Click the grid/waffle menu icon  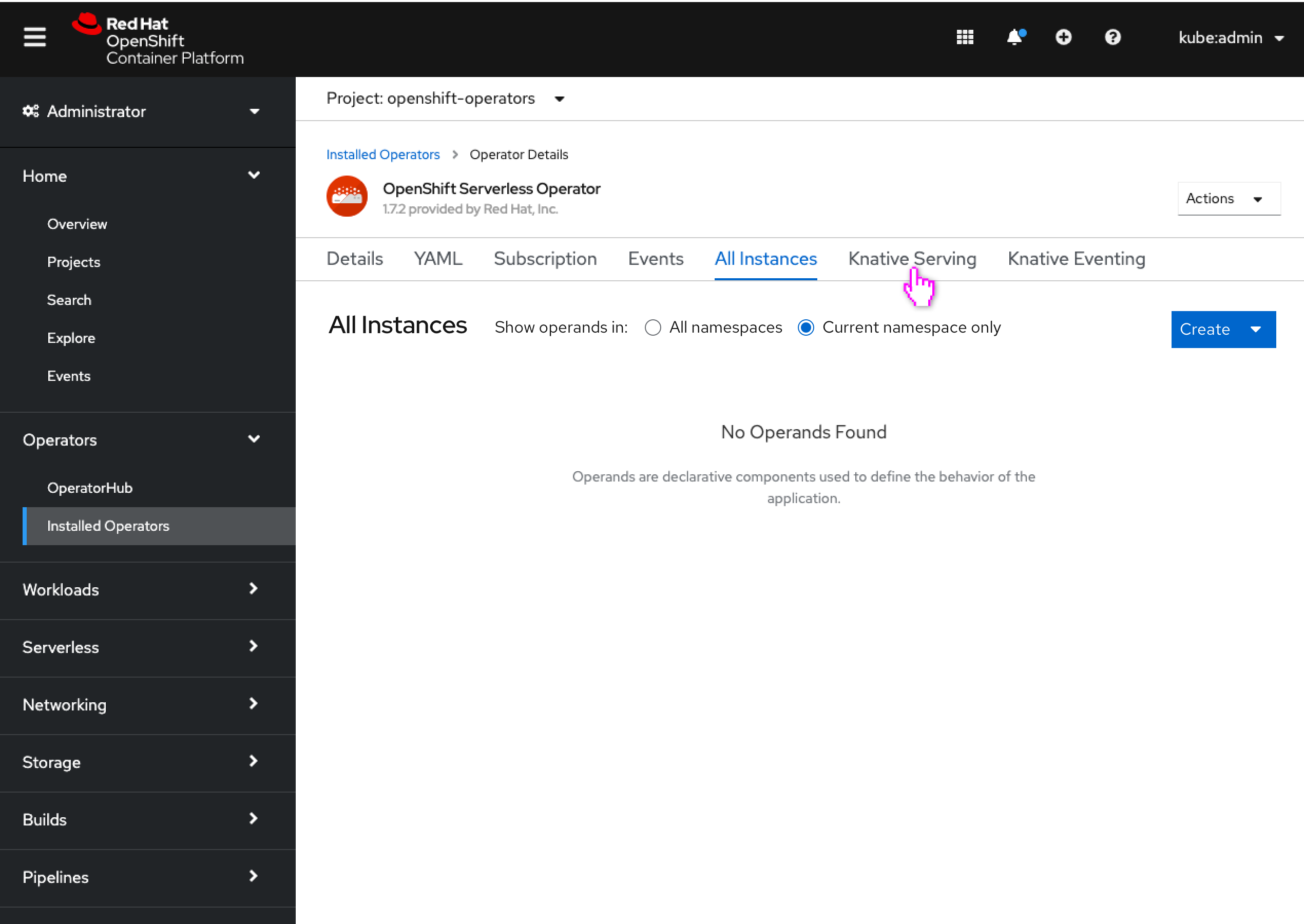(x=965, y=37)
